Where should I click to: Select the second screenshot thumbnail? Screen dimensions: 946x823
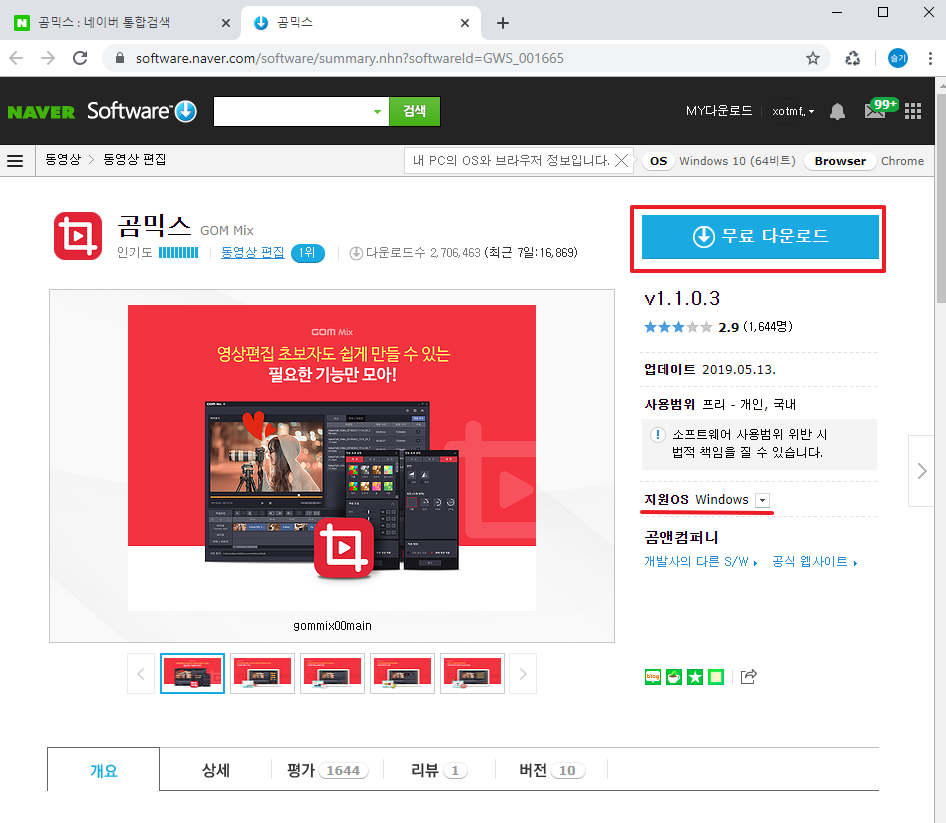coord(262,673)
